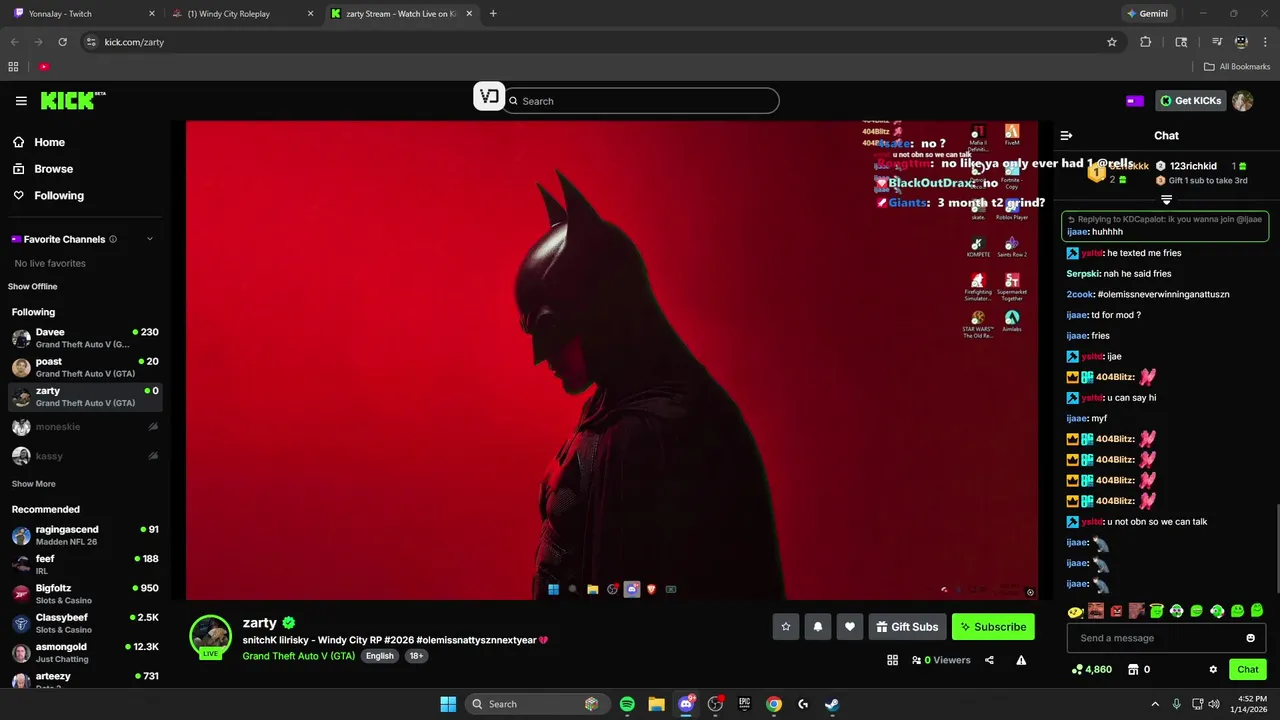This screenshot has height=720, width=1280.
Task: Open Chrome media controls icon
Action: (1217, 42)
